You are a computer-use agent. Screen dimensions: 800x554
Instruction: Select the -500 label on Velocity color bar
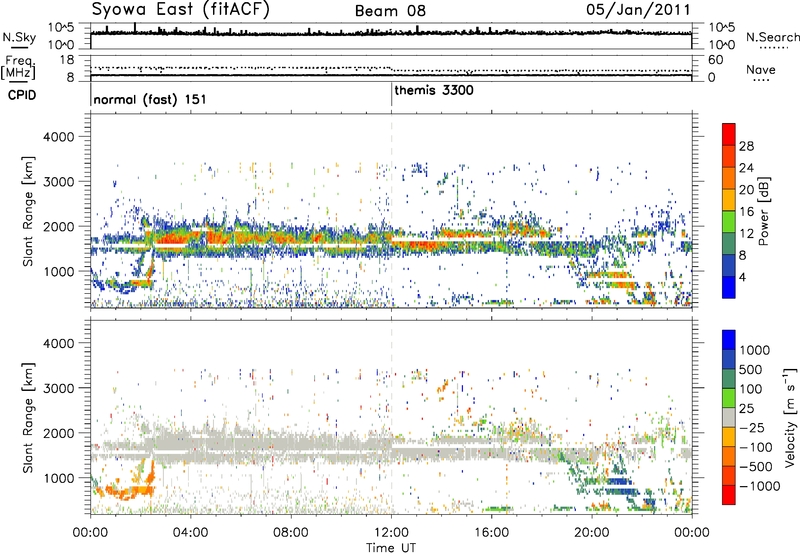coord(758,466)
